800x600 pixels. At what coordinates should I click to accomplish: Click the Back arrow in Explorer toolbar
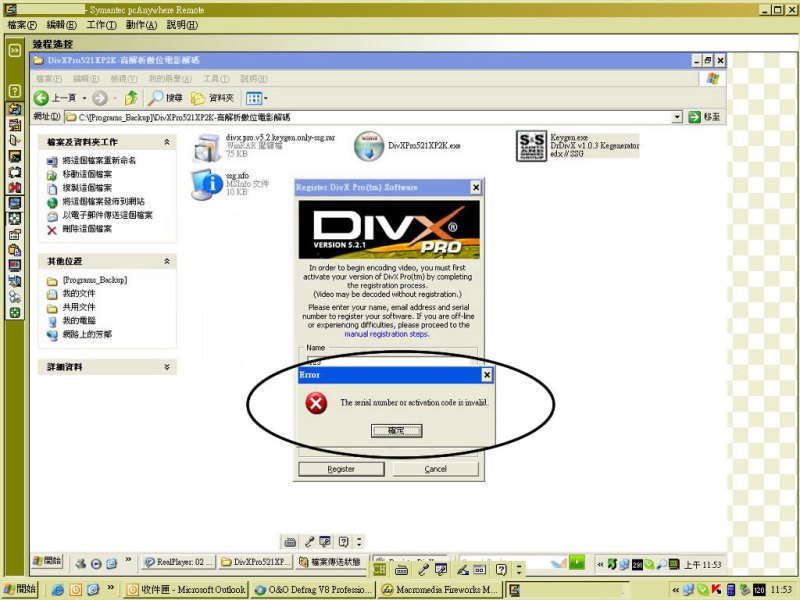pos(41,98)
